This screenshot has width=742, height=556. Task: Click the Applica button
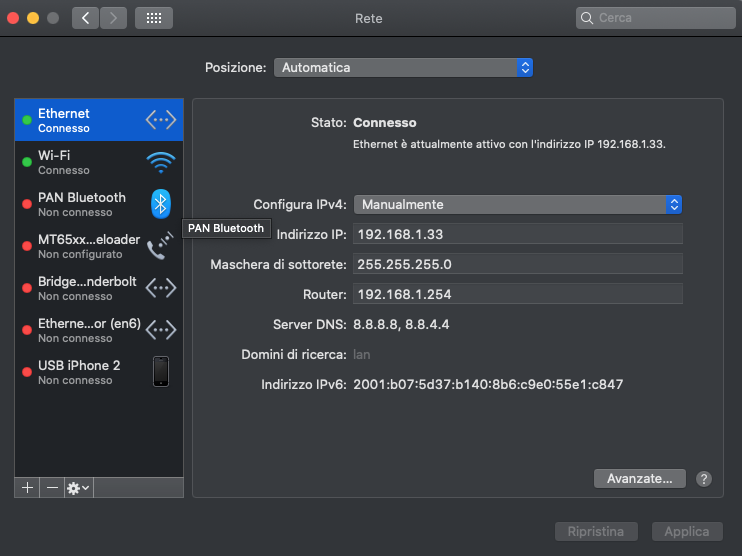687,531
